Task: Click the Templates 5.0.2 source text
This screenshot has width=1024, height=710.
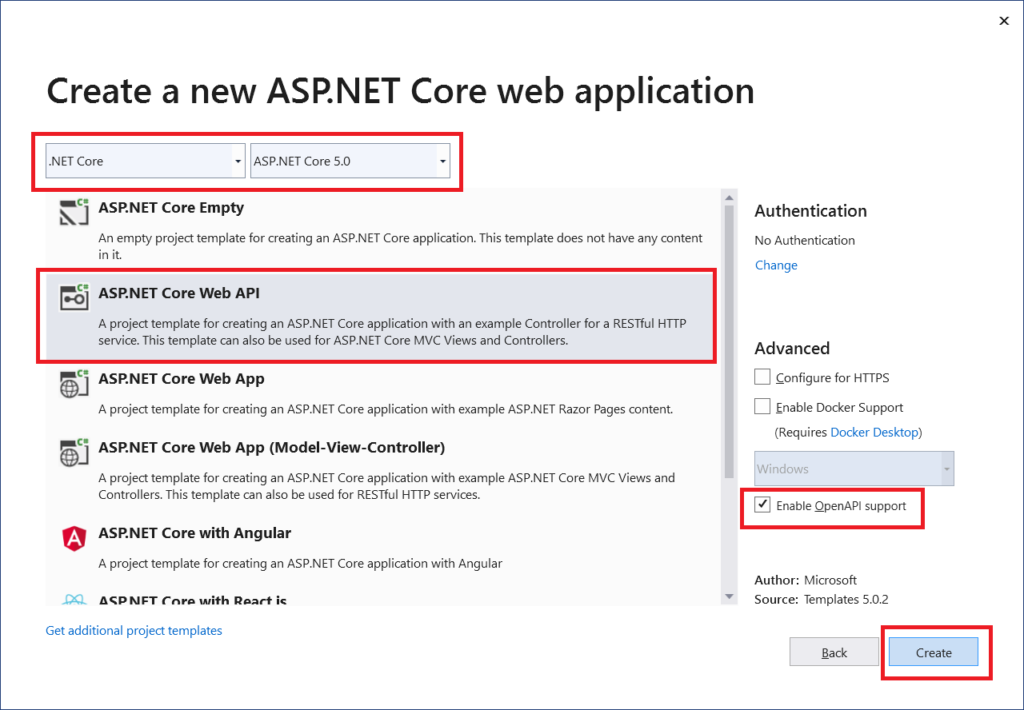Action: 846,599
